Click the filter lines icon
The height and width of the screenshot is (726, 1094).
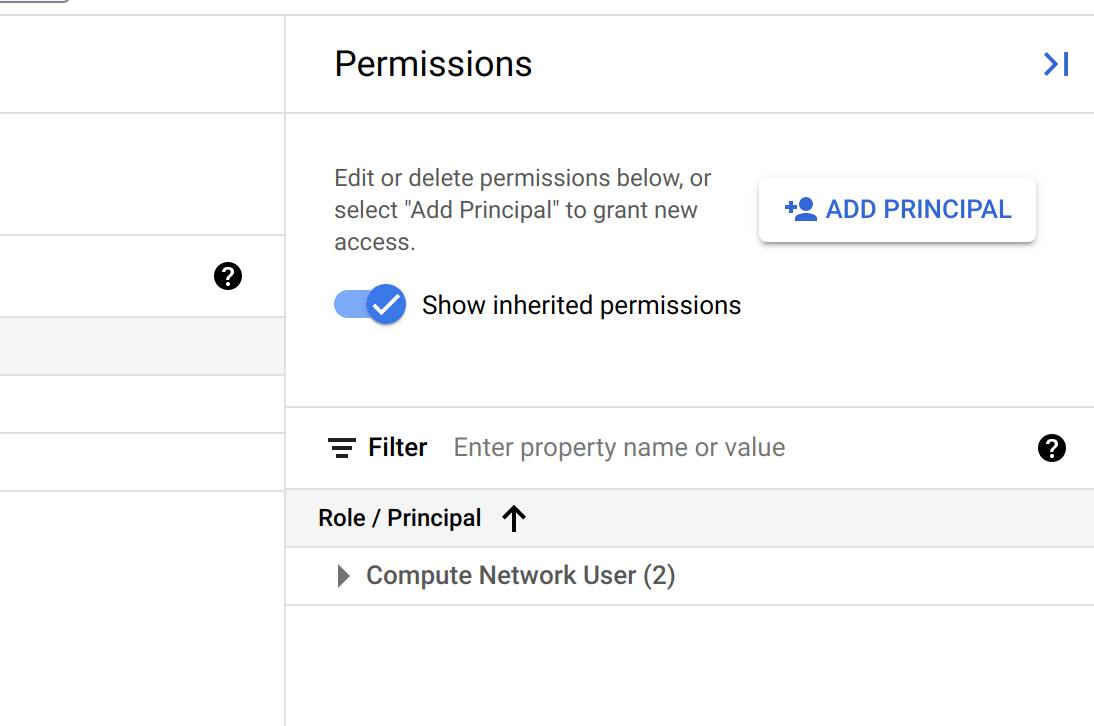[342, 448]
